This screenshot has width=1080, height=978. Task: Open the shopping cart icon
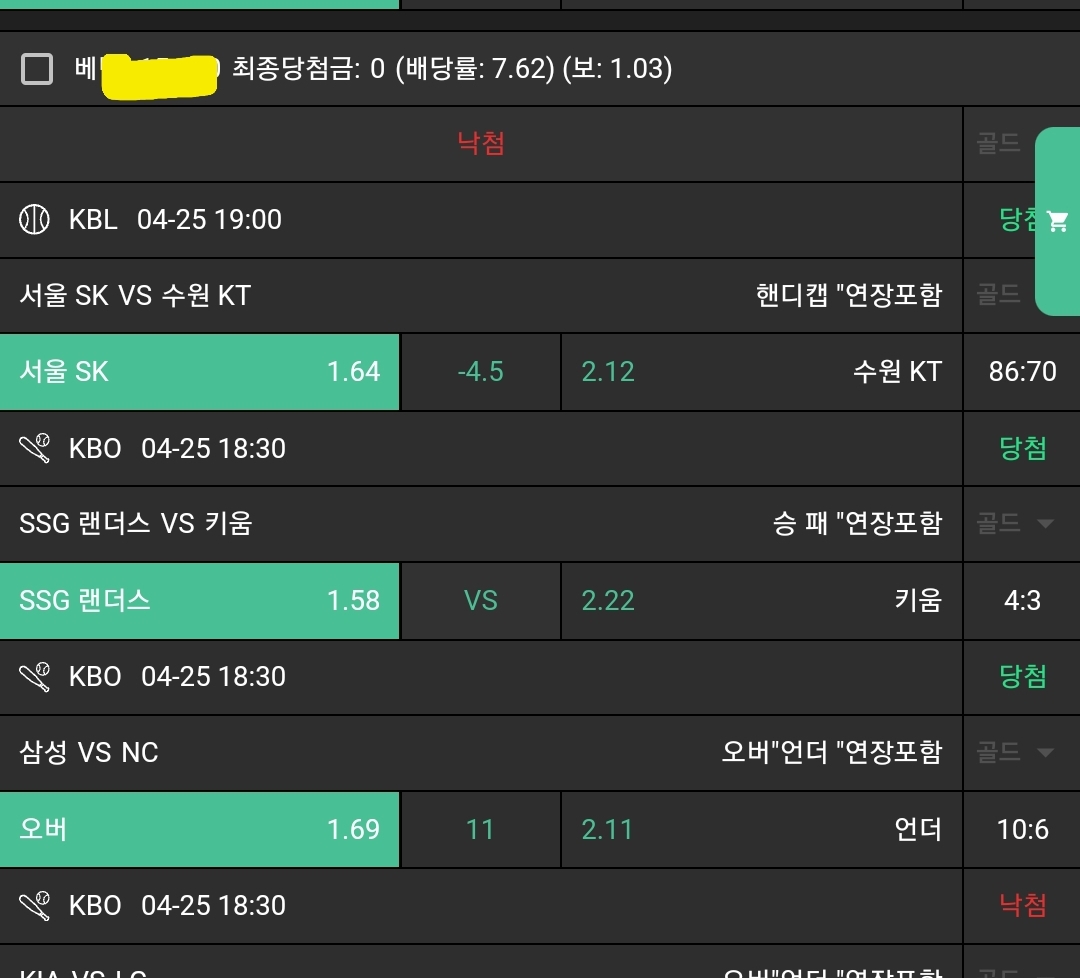pos(1057,221)
